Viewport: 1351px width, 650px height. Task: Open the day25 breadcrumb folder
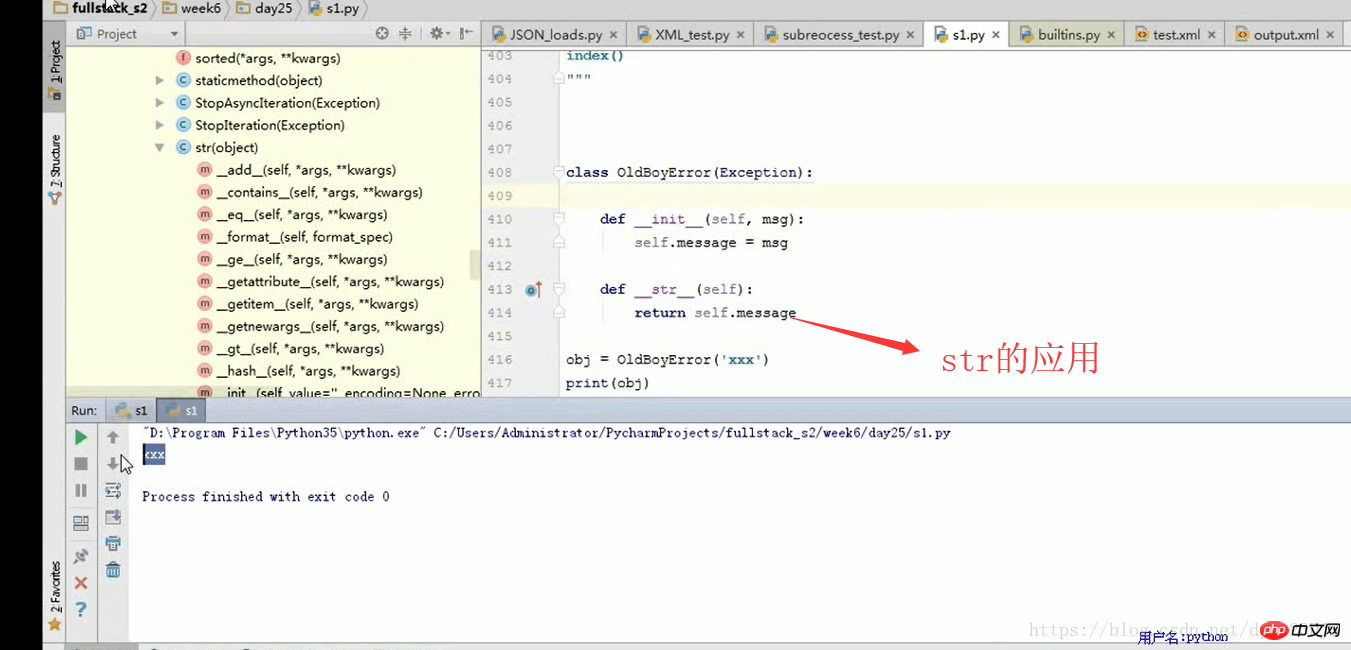(265, 8)
